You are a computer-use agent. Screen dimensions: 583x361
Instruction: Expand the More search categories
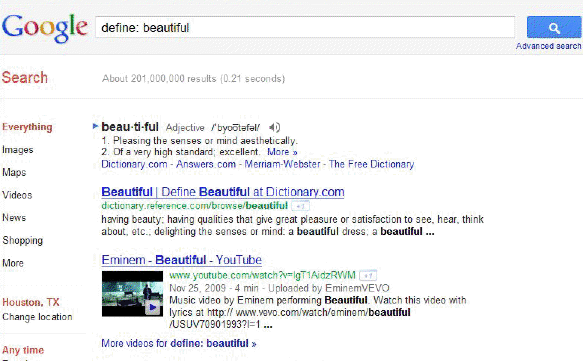[13, 263]
